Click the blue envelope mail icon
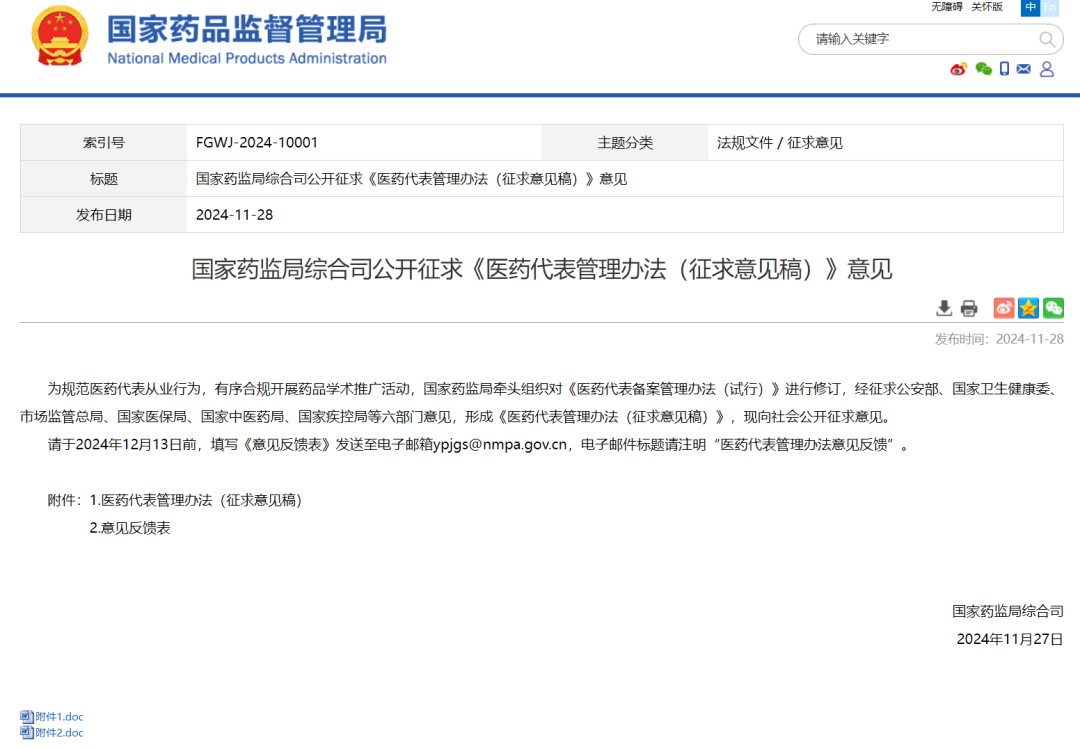Viewport: 1080px width, 749px height. 1023,69
